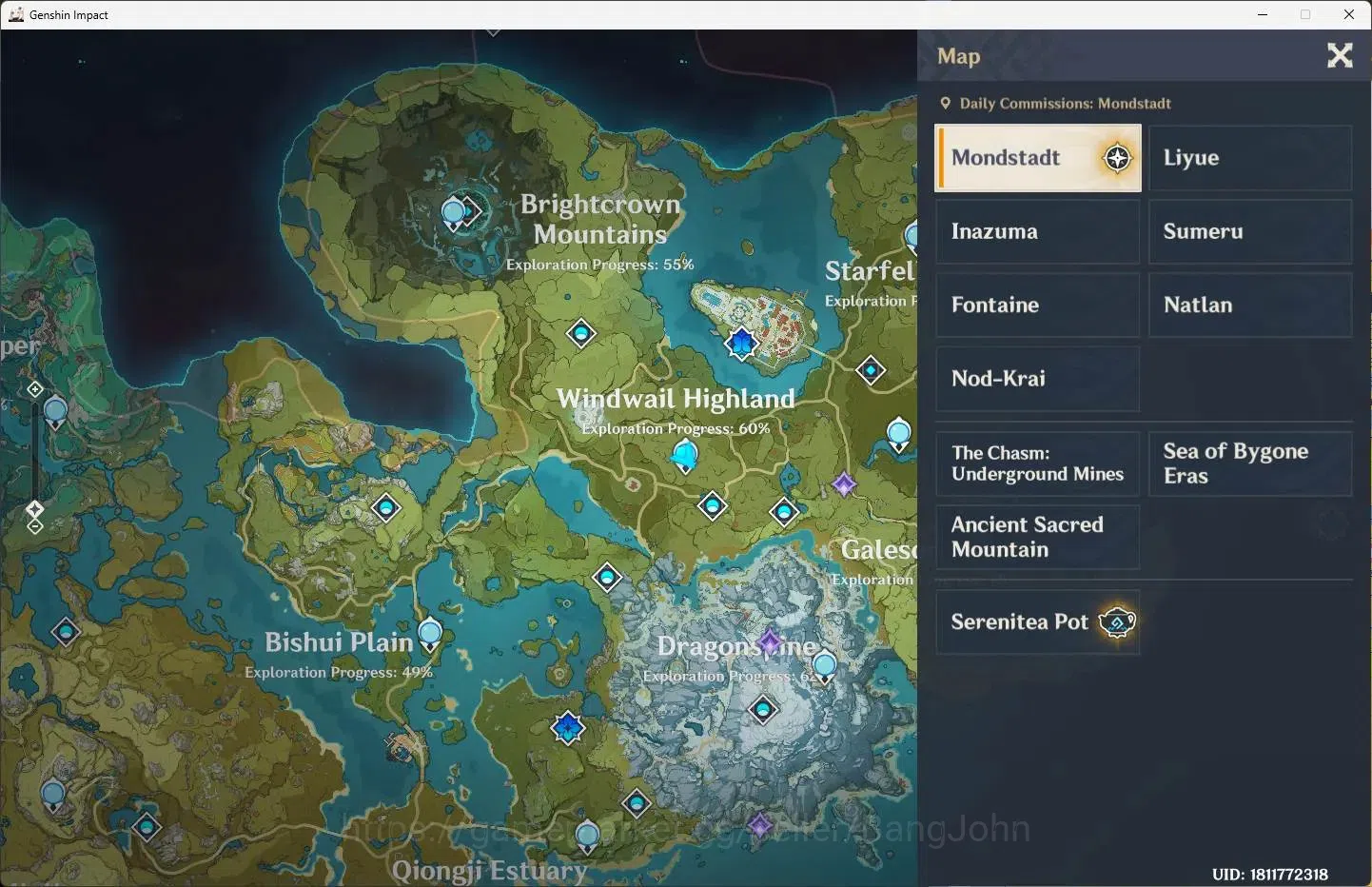Viewport: 1372px width, 887px height.
Task: Close the Map region panel
Action: point(1340,55)
